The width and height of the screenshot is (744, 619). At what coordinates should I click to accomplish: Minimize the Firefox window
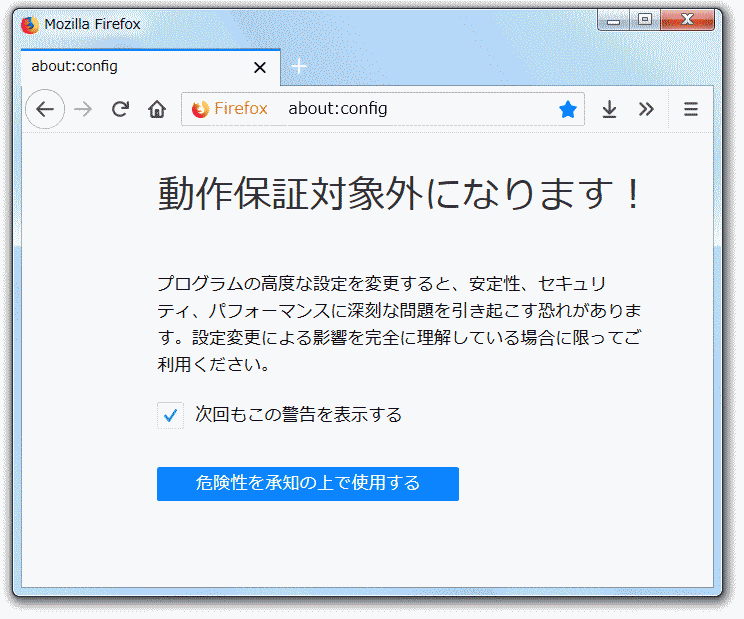(614, 20)
